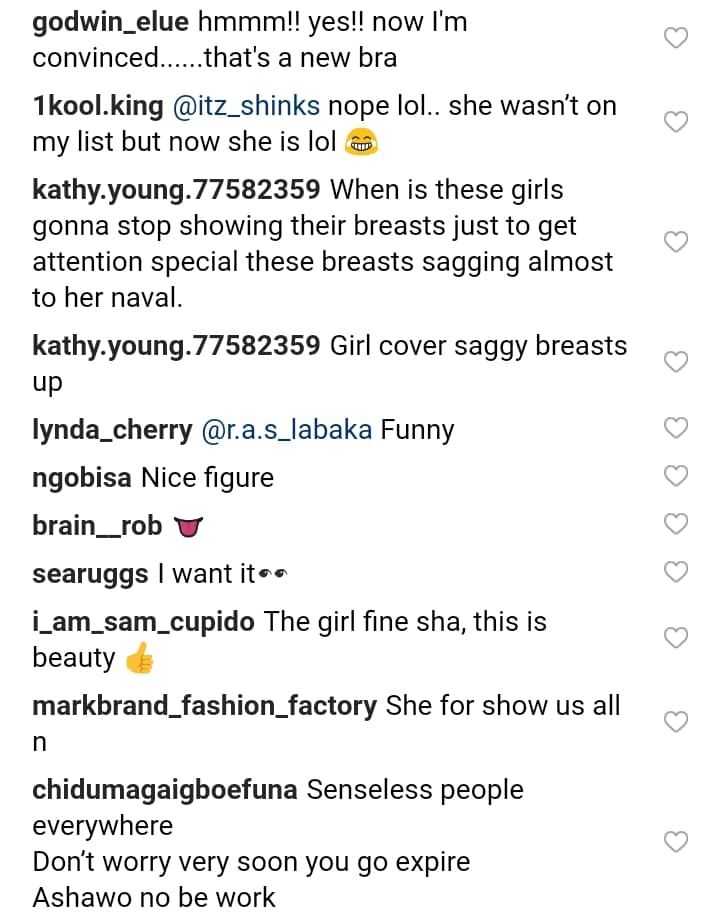This screenshot has height=917, width=720.
Task: Heart the "Girl cover saggy breasts up" comment
Action: click(676, 362)
